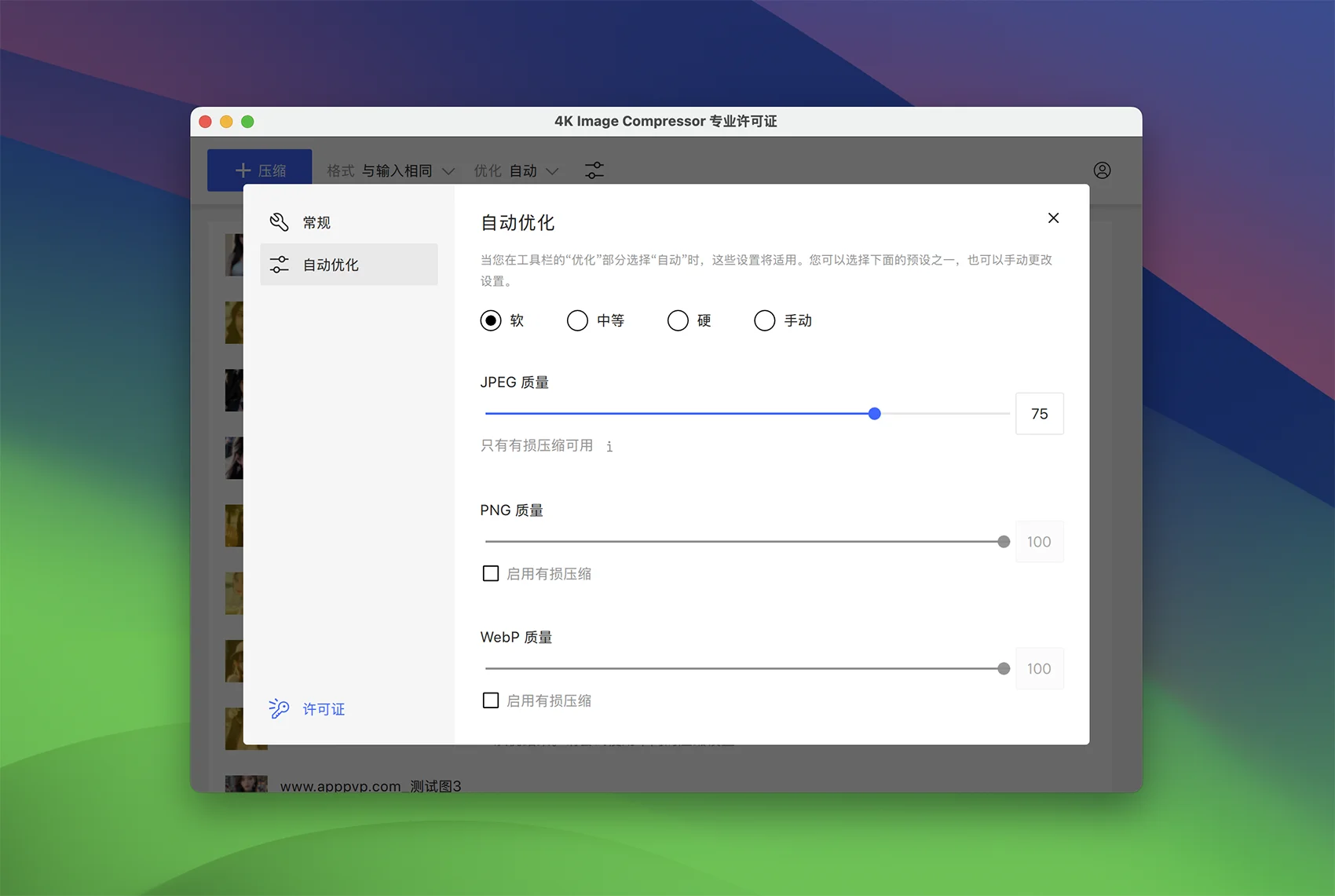
Task: Click the user account icon in toolbar
Action: tap(1102, 170)
